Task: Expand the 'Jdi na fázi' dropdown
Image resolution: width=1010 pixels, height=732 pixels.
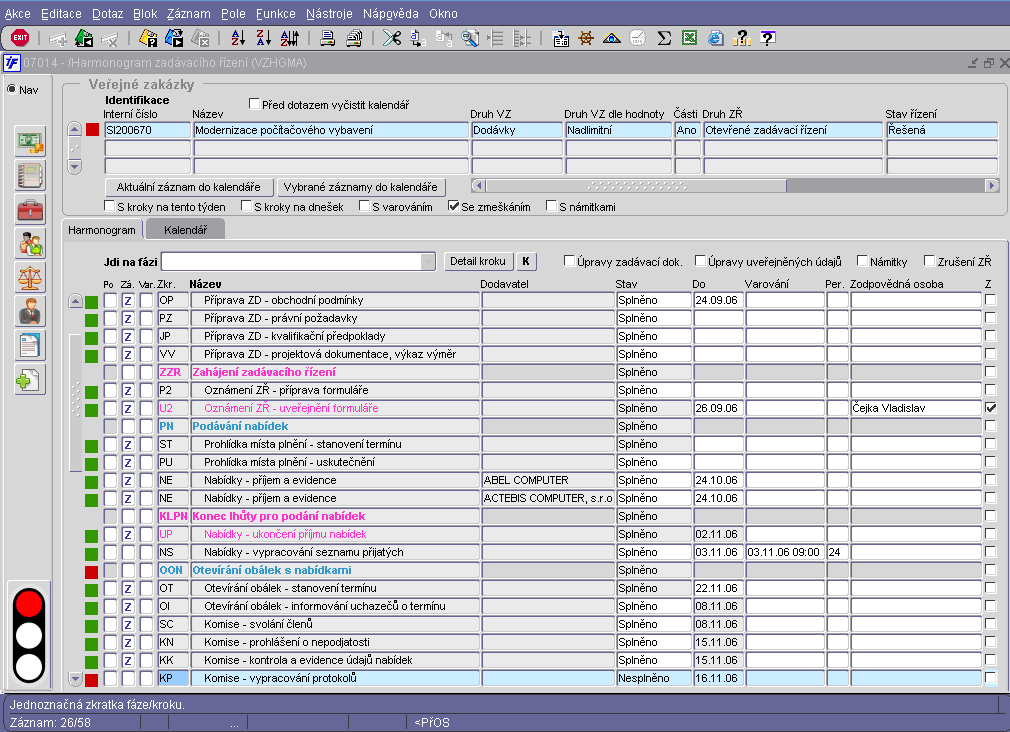Action: (428, 262)
